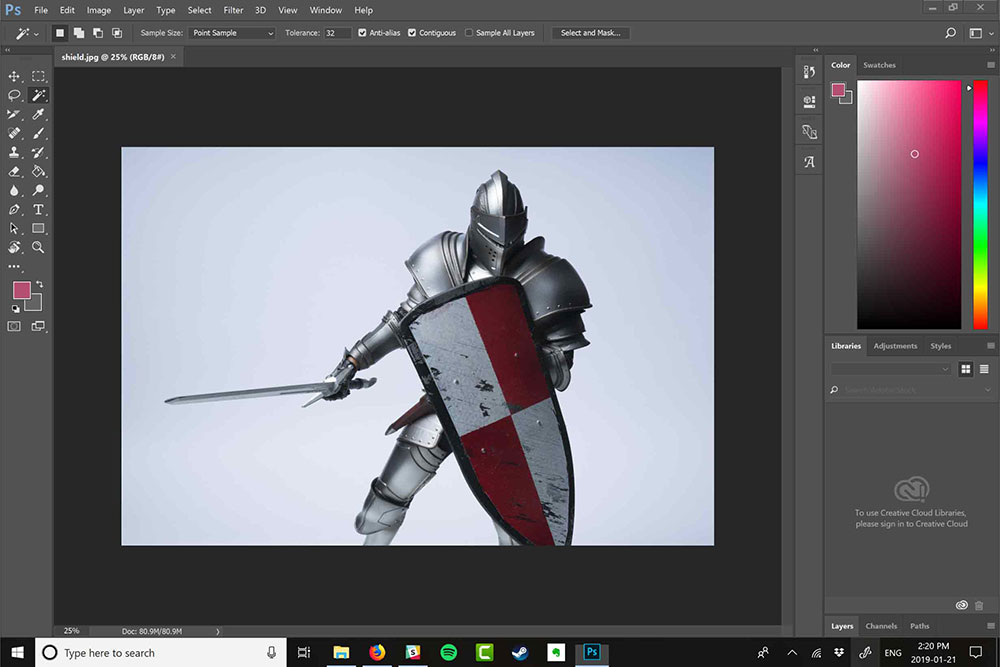Open the Image menu
This screenshot has width=1000, height=667.
coord(99,10)
